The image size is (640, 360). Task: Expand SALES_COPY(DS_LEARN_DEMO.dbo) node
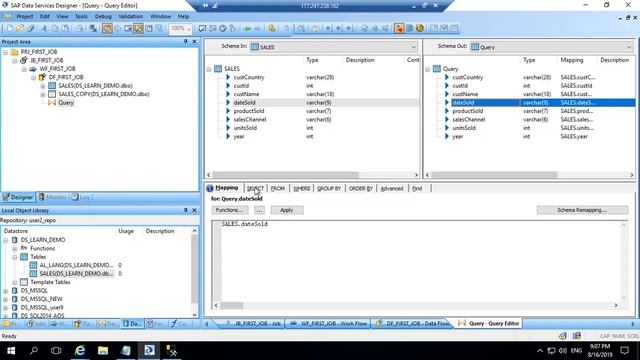43,94
